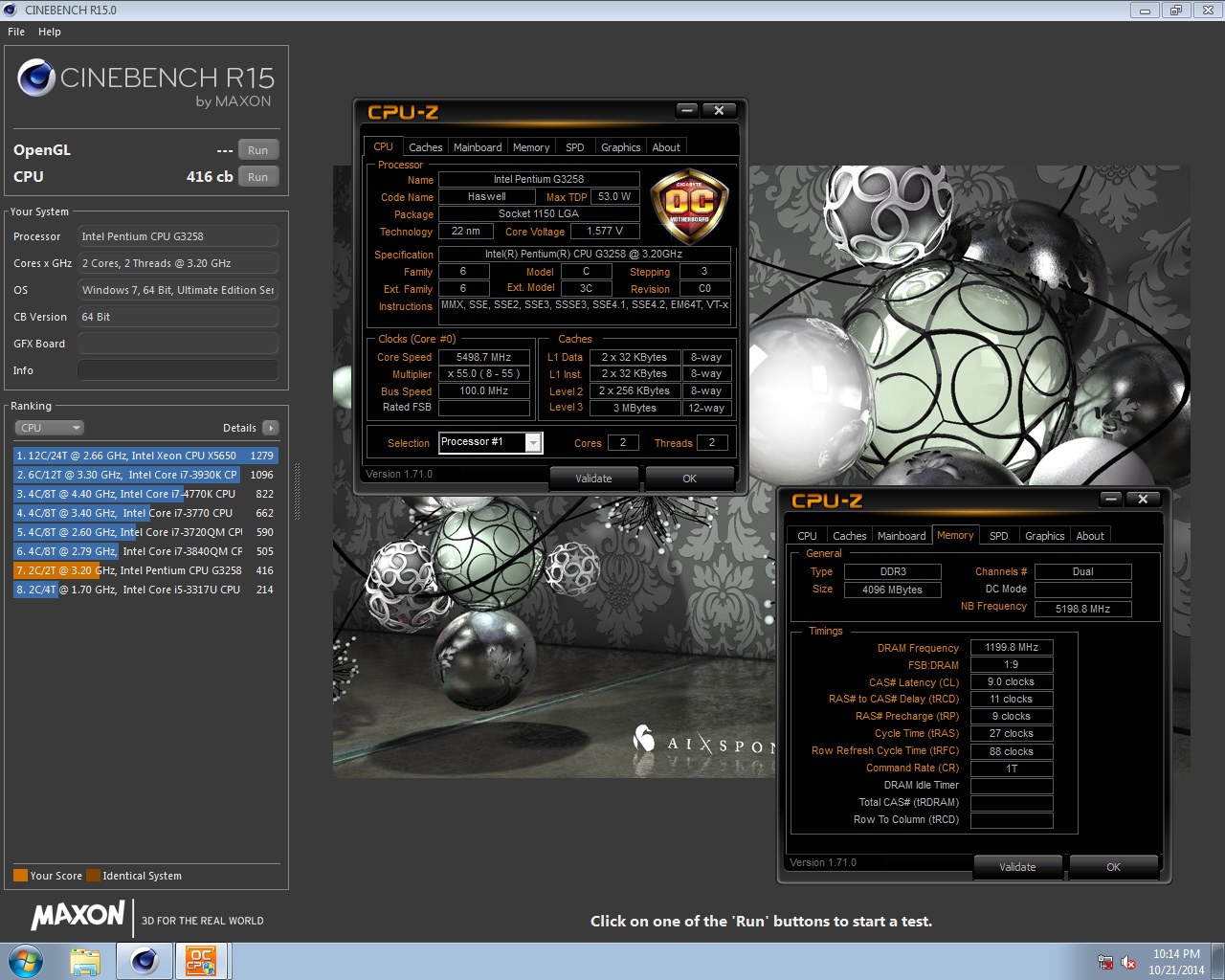The width and height of the screenshot is (1225, 980).
Task: Click the taskbar clock showing 10:14 PM
Action: pyautogui.click(x=1176, y=962)
